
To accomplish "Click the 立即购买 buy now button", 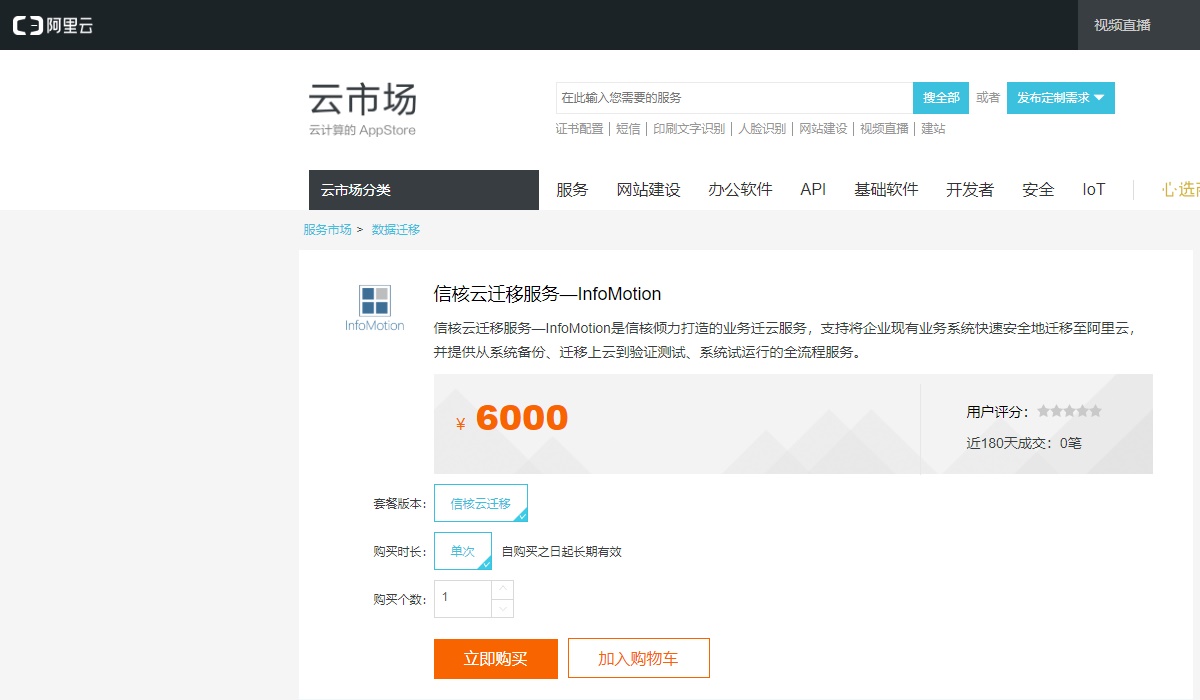I will pos(496,659).
